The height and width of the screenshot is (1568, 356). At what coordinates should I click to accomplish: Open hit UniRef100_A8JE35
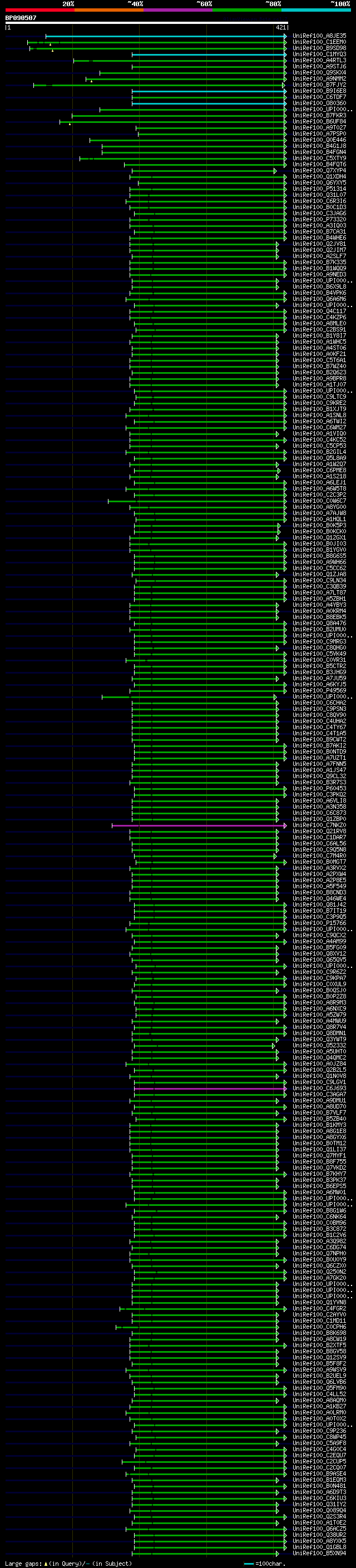point(319,36)
